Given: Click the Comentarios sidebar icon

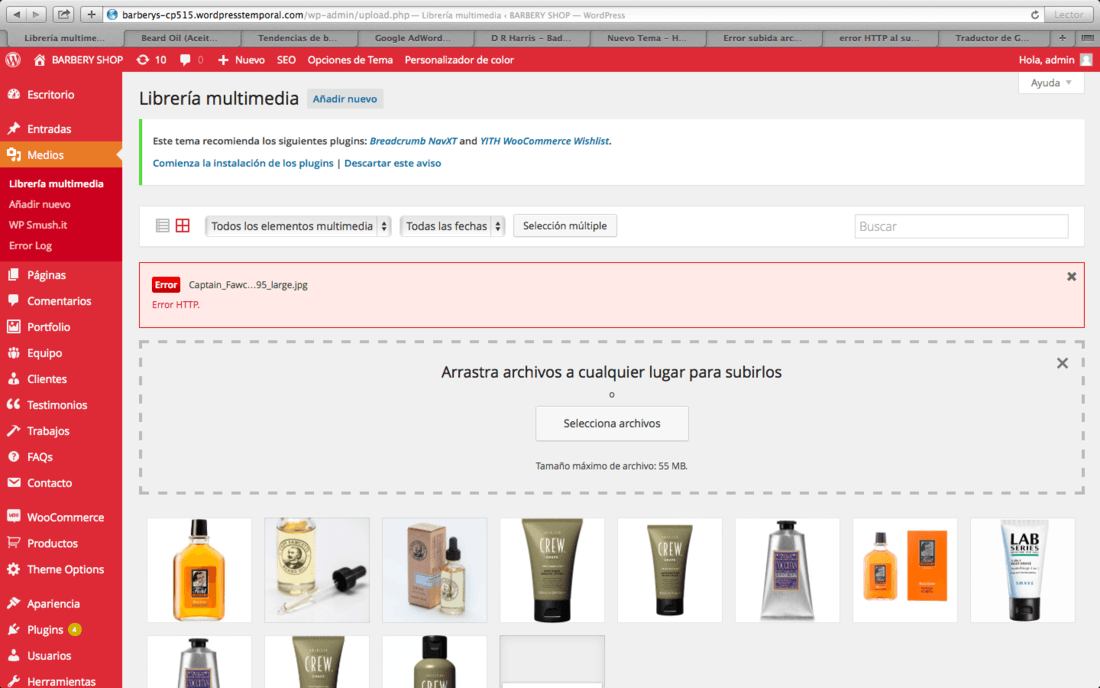Looking at the screenshot, I should coord(13,300).
